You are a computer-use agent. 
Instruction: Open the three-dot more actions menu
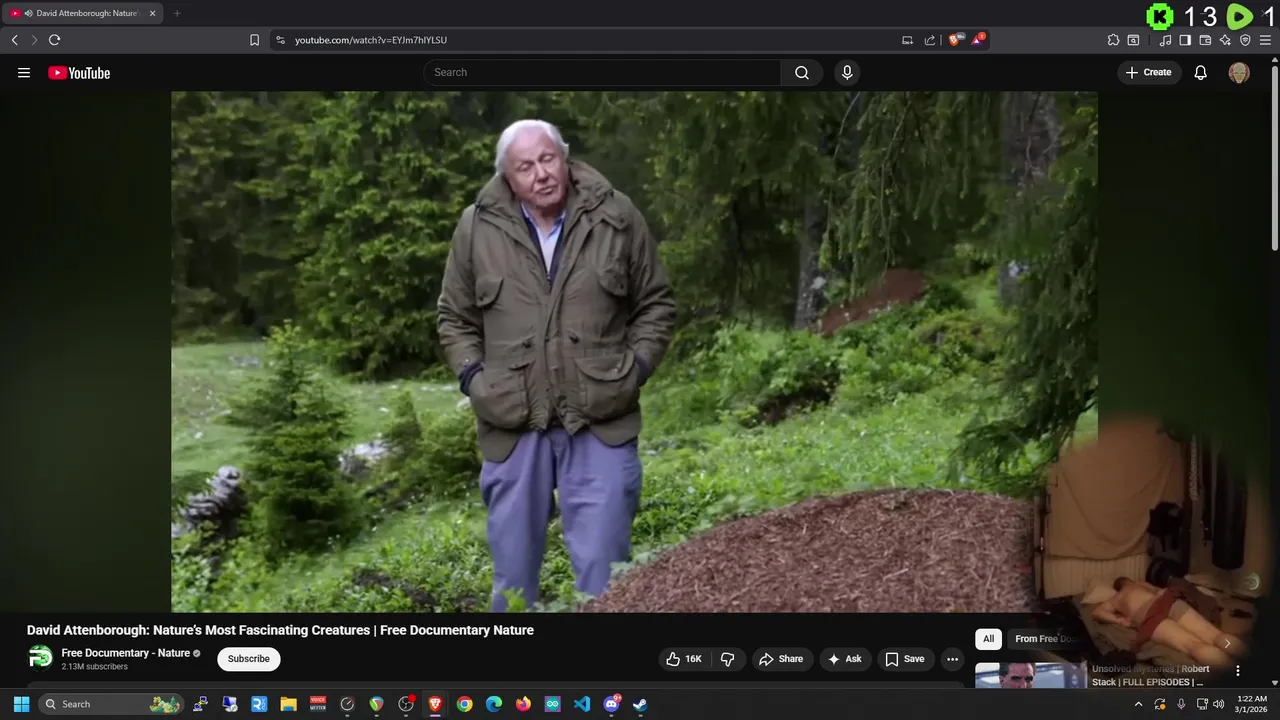(952, 659)
